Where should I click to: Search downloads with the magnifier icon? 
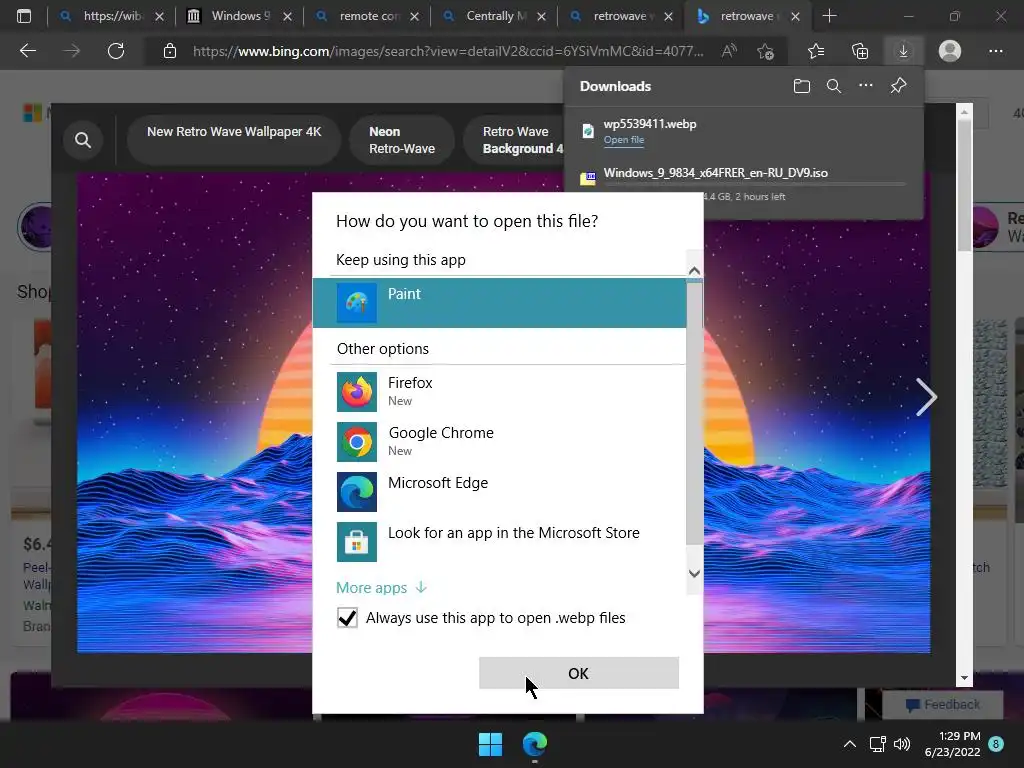coord(834,86)
